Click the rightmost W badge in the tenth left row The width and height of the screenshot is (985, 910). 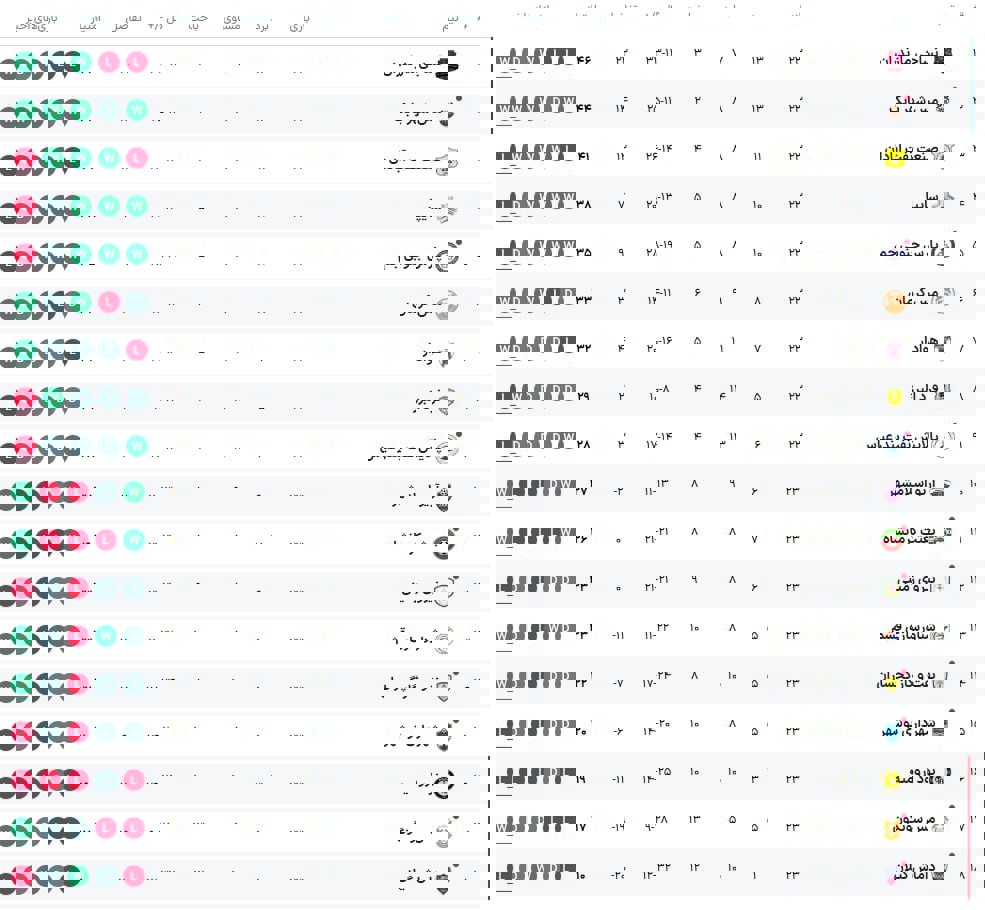point(137,492)
